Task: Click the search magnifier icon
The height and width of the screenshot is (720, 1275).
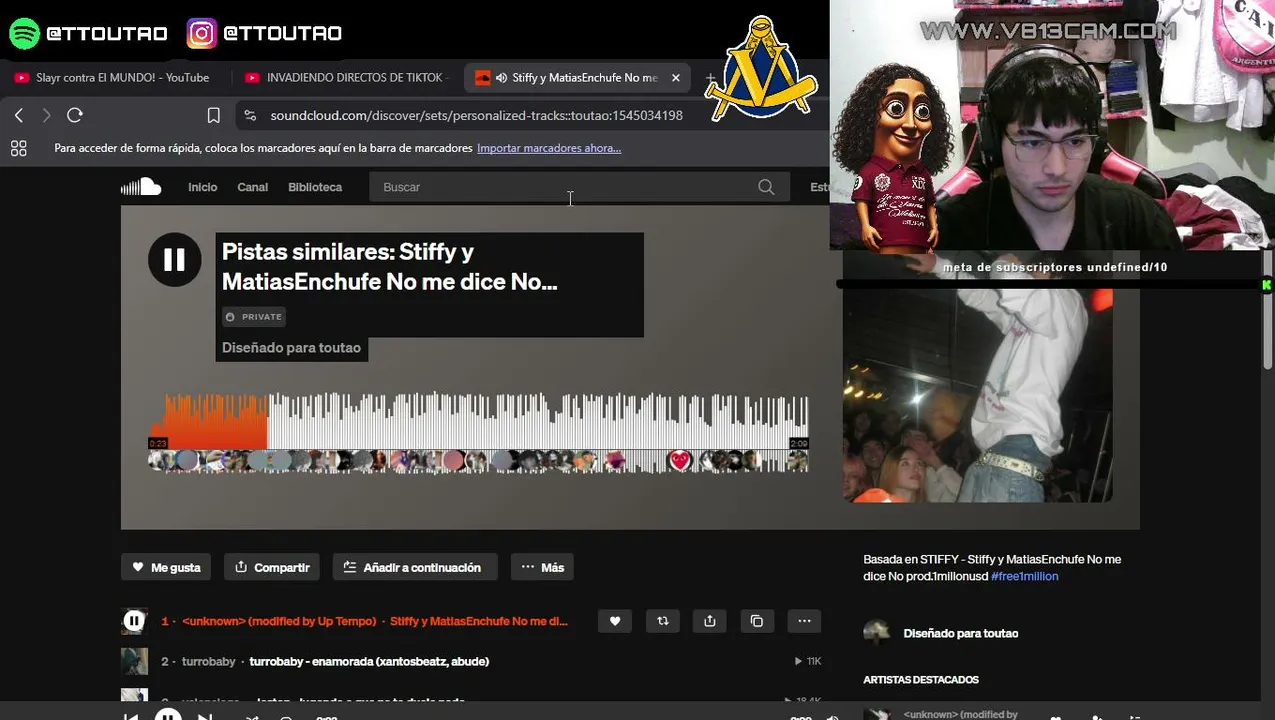Action: pyautogui.click(x=766, y=187)
